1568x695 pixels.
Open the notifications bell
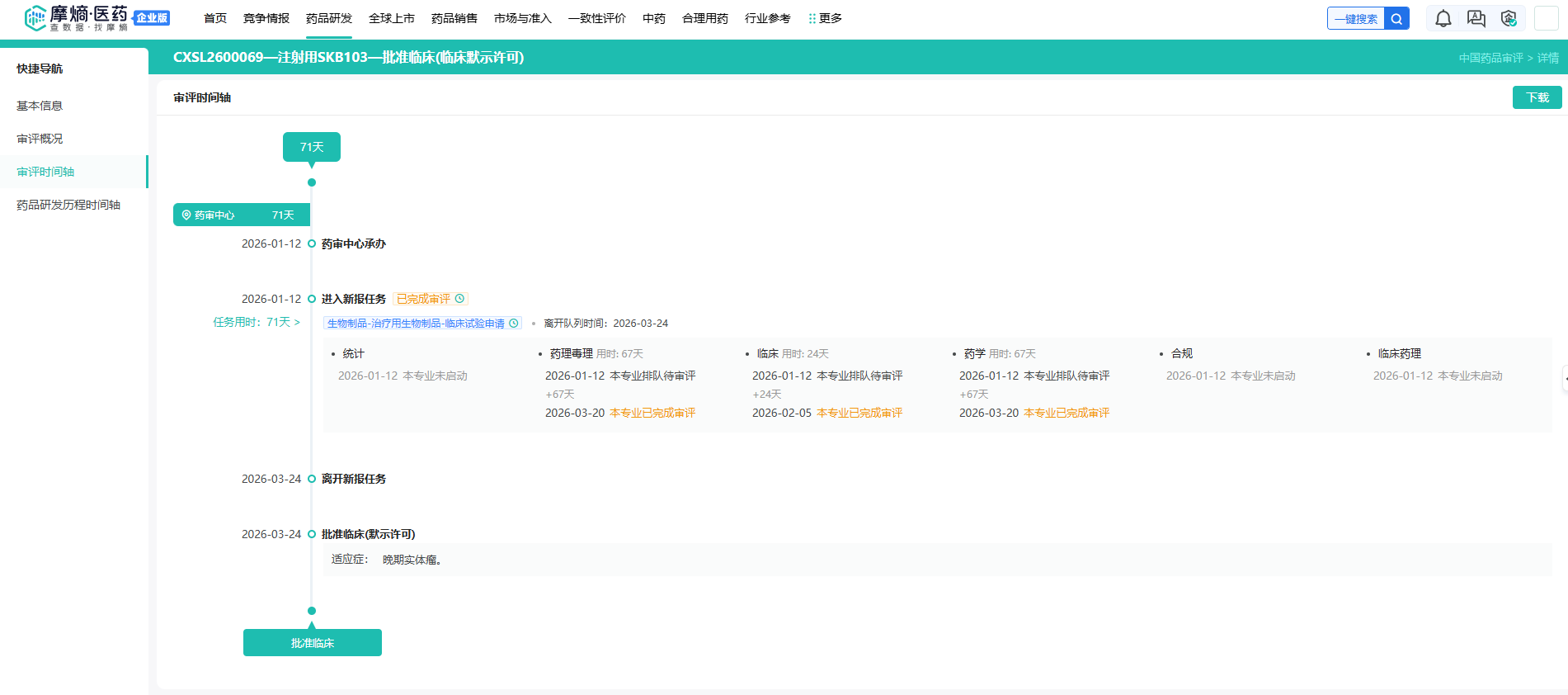[x=1443, y=19]
